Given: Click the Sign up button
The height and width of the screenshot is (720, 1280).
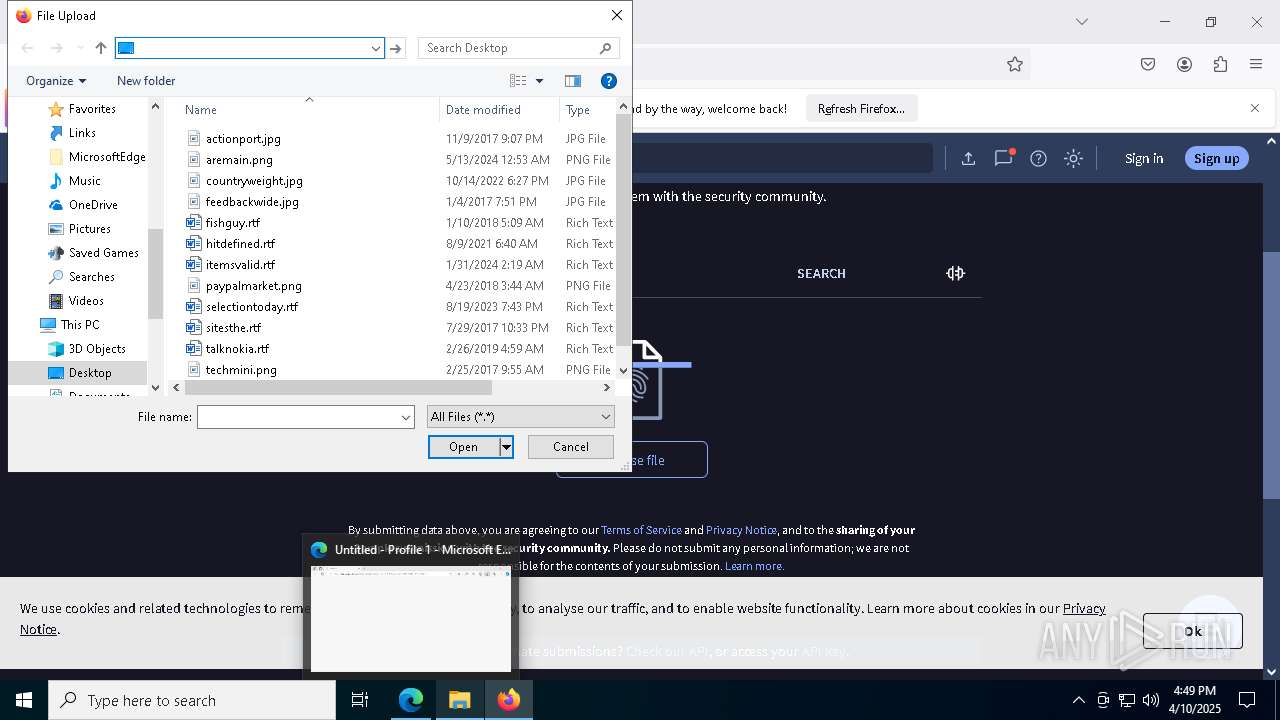Looking at the screenshot, I should coord(1216,158).
